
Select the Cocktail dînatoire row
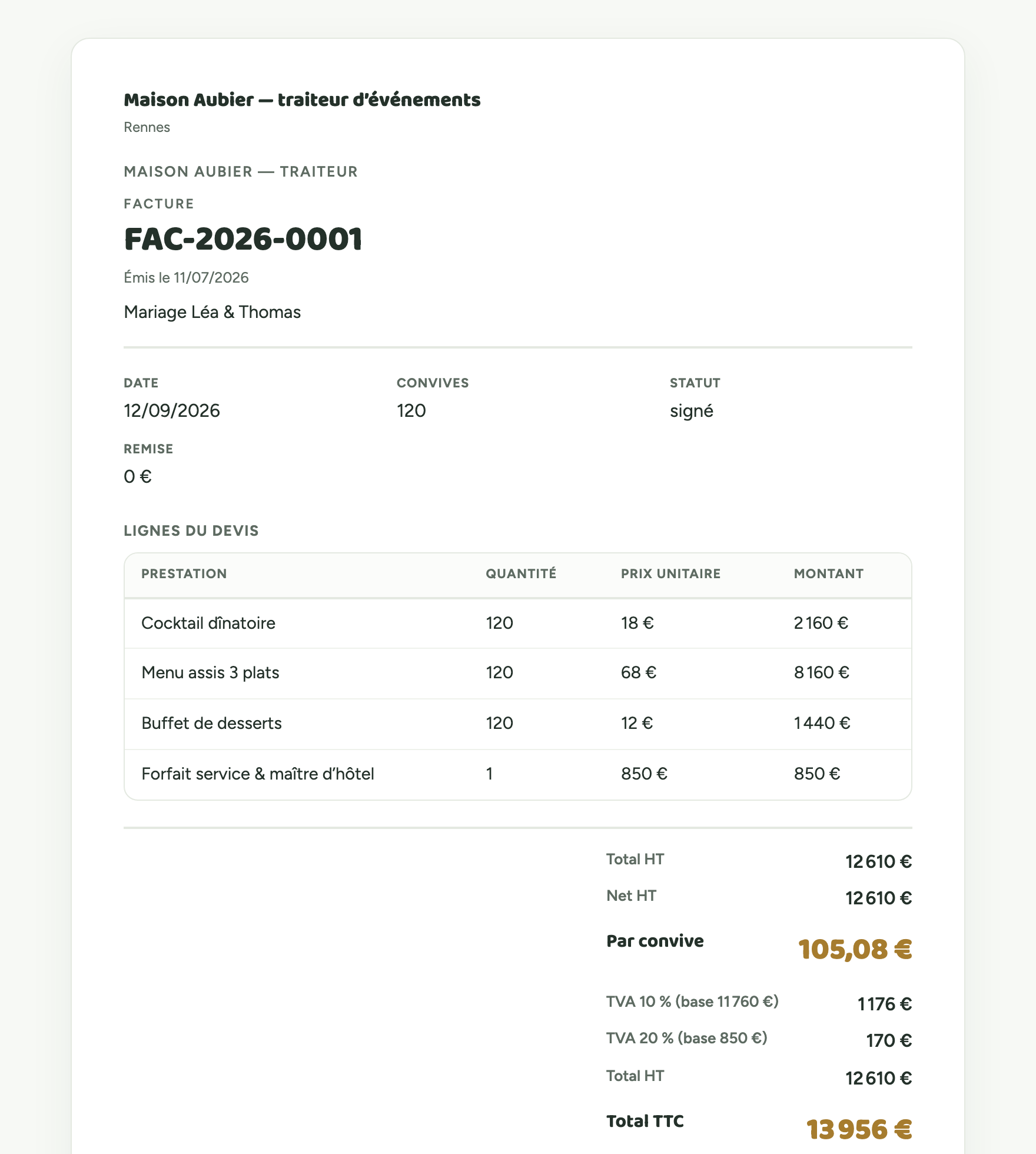point(518,624)
